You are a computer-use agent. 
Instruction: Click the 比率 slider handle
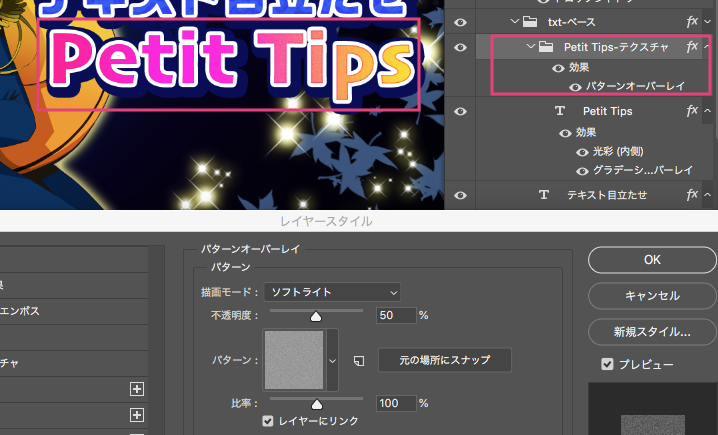(316, 404)
